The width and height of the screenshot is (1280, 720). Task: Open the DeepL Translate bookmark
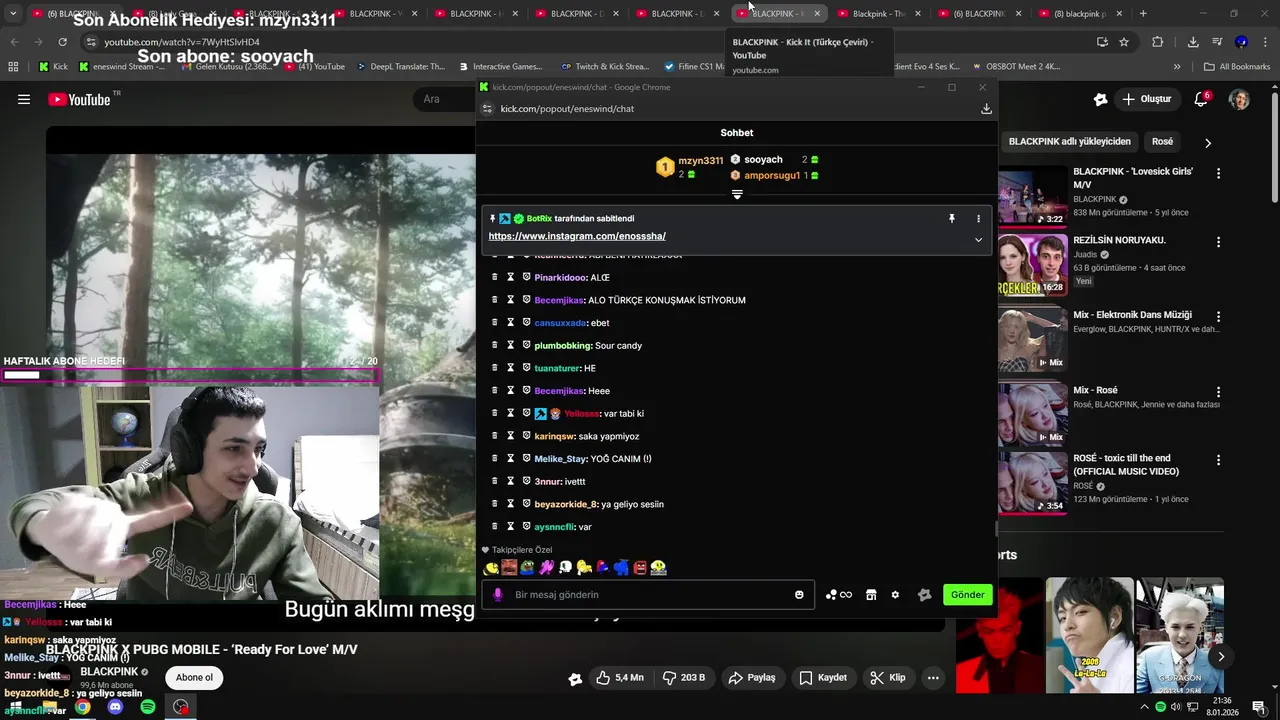point(400,67)
